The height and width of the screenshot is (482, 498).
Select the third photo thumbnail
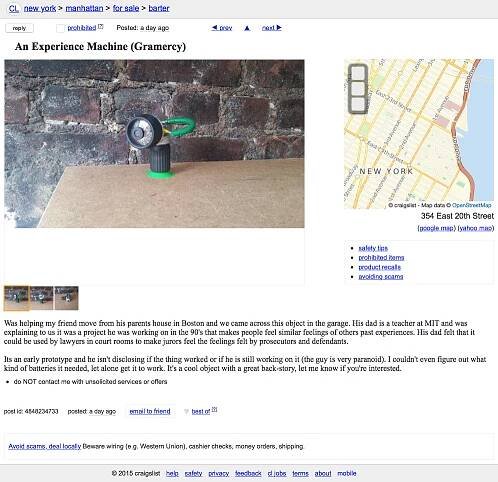[67, 298]
